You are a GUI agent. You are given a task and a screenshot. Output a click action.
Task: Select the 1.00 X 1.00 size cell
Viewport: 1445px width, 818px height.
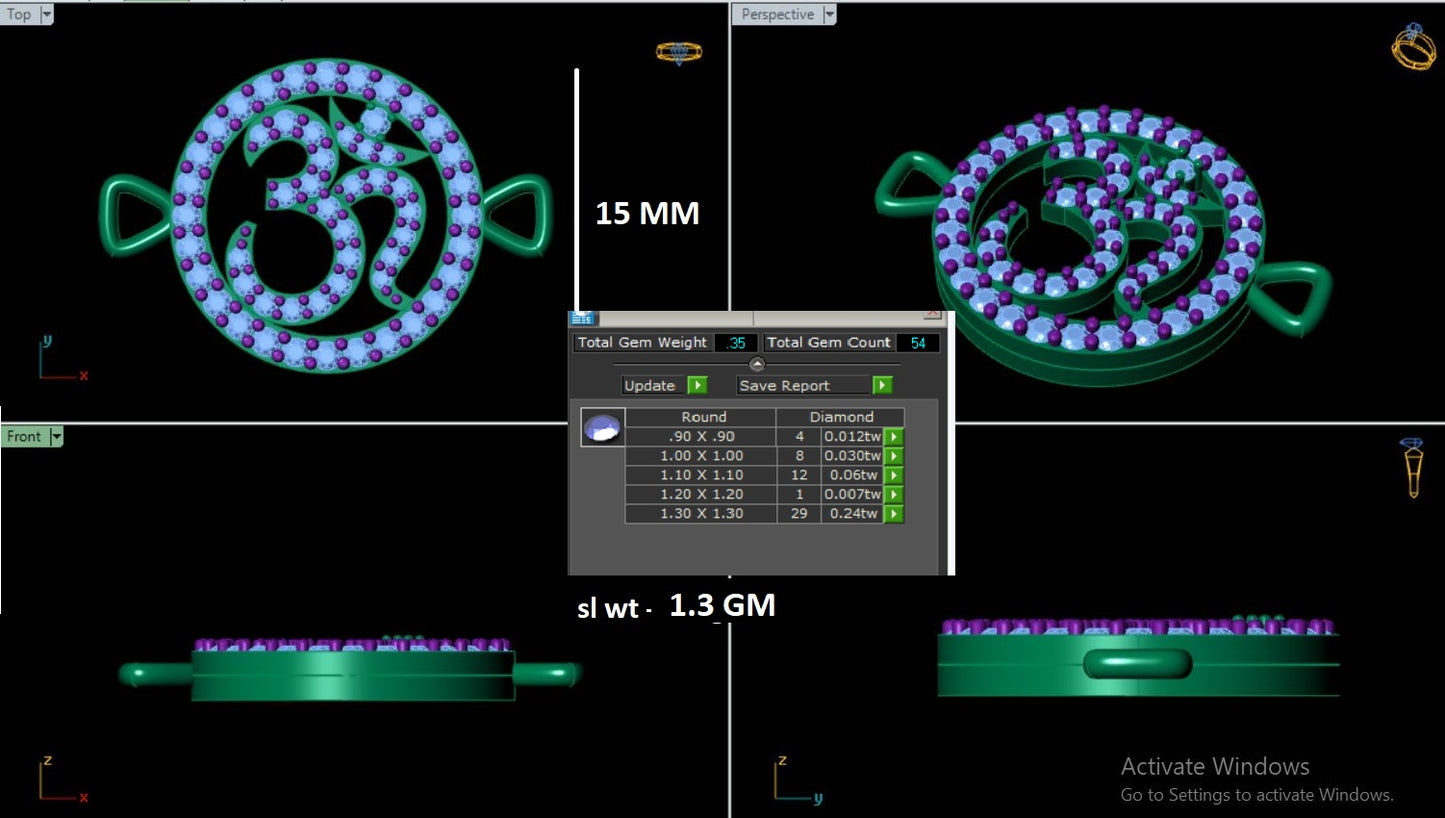(701, 455)
